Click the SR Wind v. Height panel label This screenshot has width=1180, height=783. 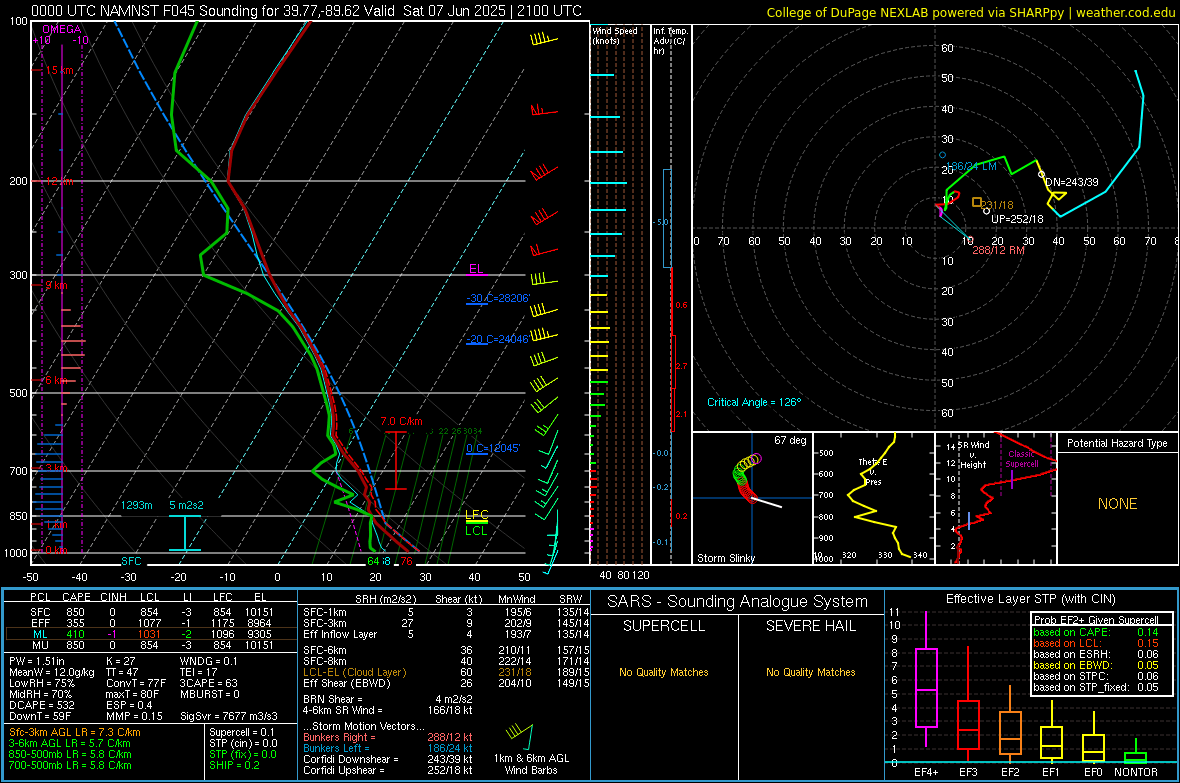pyautogui.click(x=973, y=455)
